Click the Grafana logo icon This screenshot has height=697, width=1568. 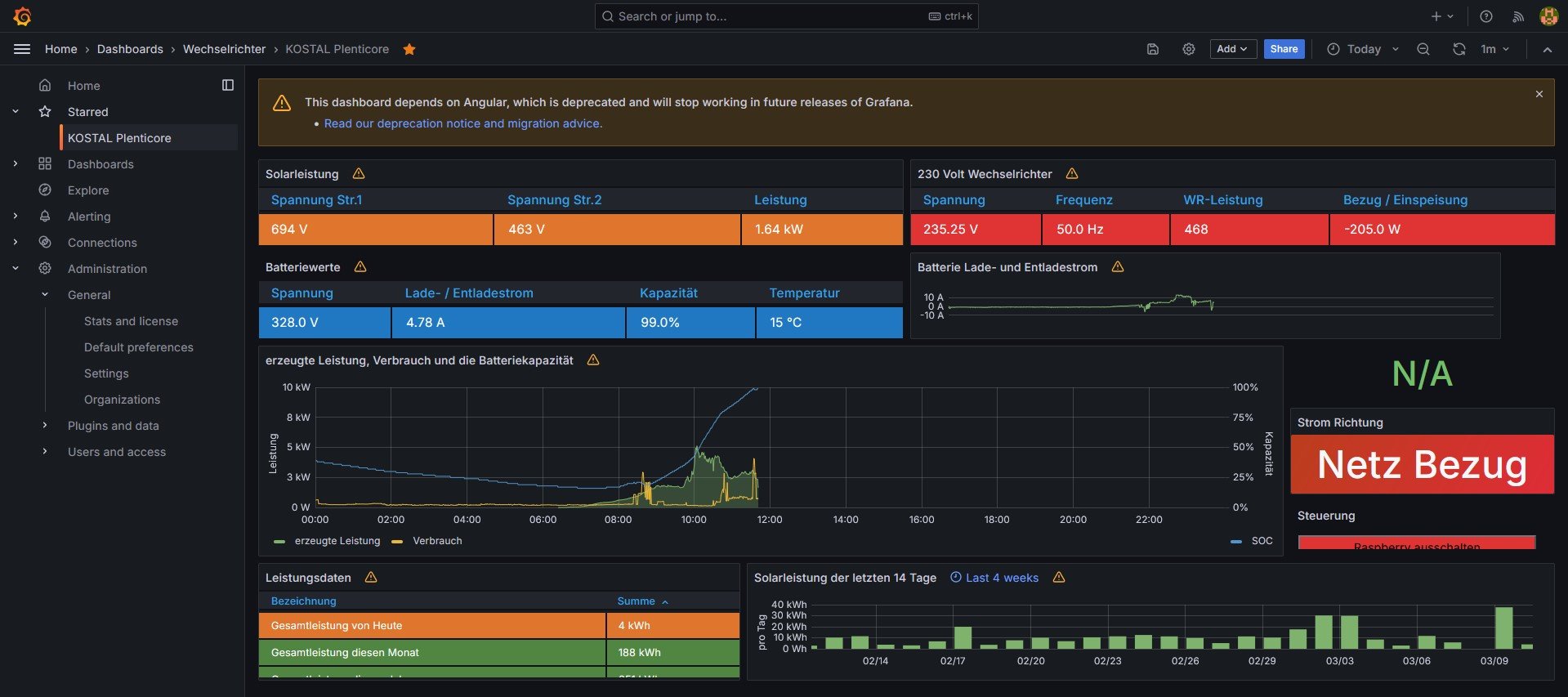[23, 16]
